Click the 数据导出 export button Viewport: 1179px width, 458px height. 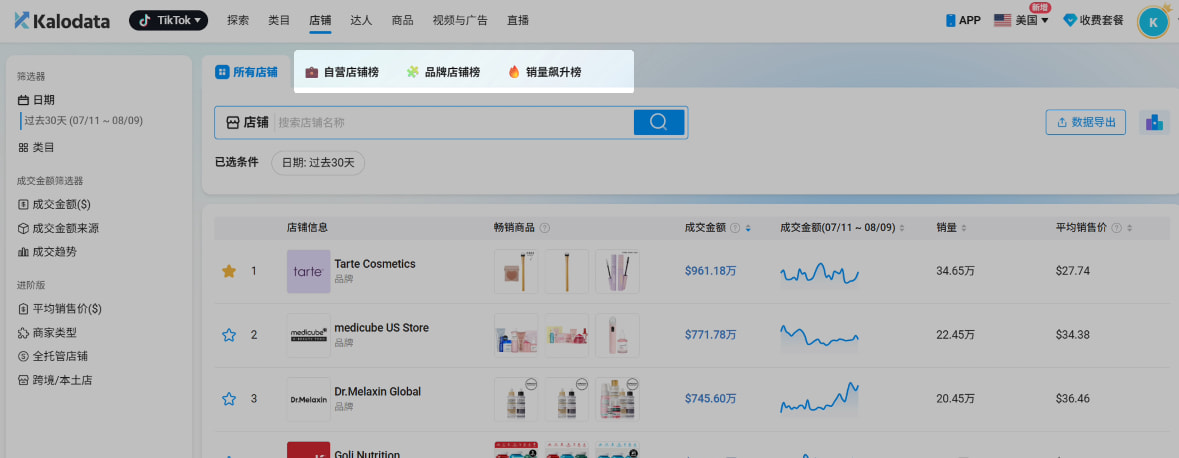coord(1085,122)
